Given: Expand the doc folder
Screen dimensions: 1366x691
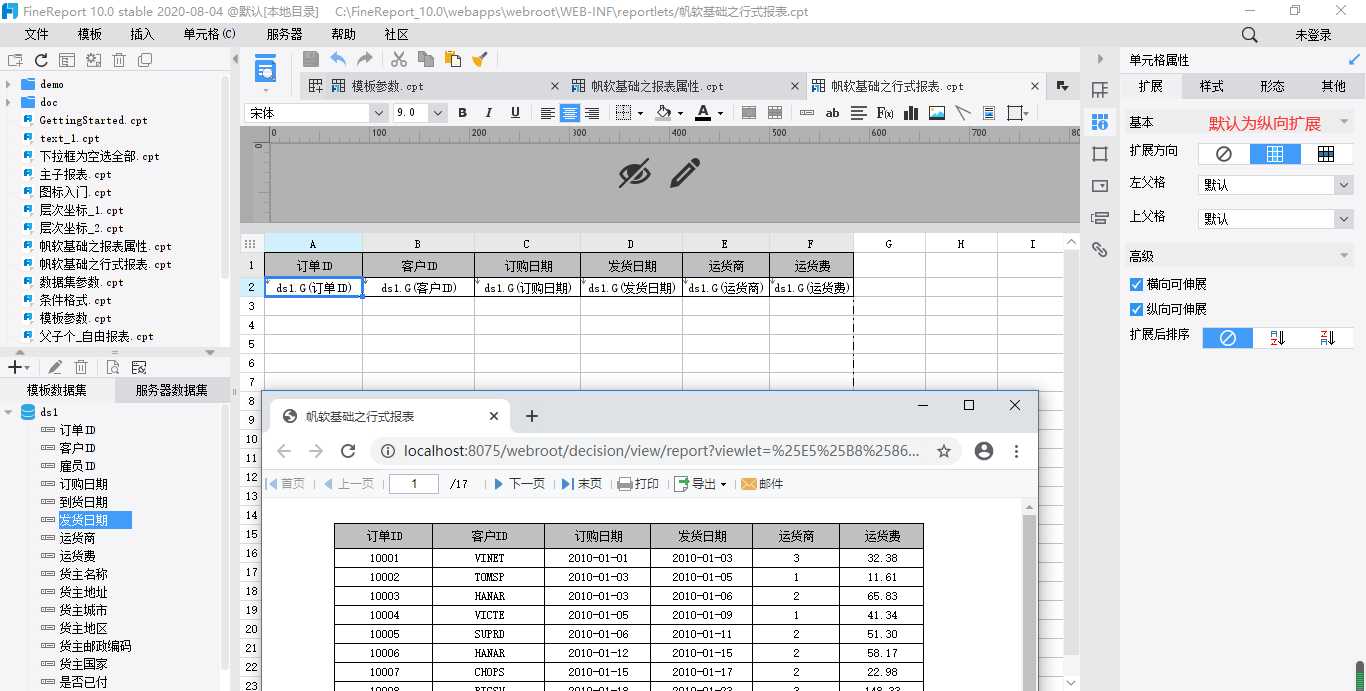Looking at the screenshot, I should coord(9,102).
